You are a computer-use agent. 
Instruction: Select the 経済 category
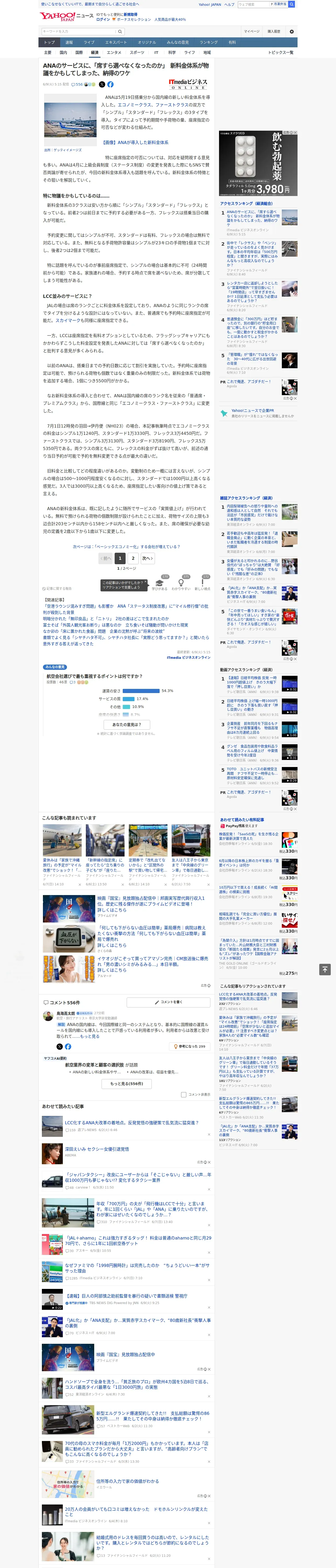point(94,53)
